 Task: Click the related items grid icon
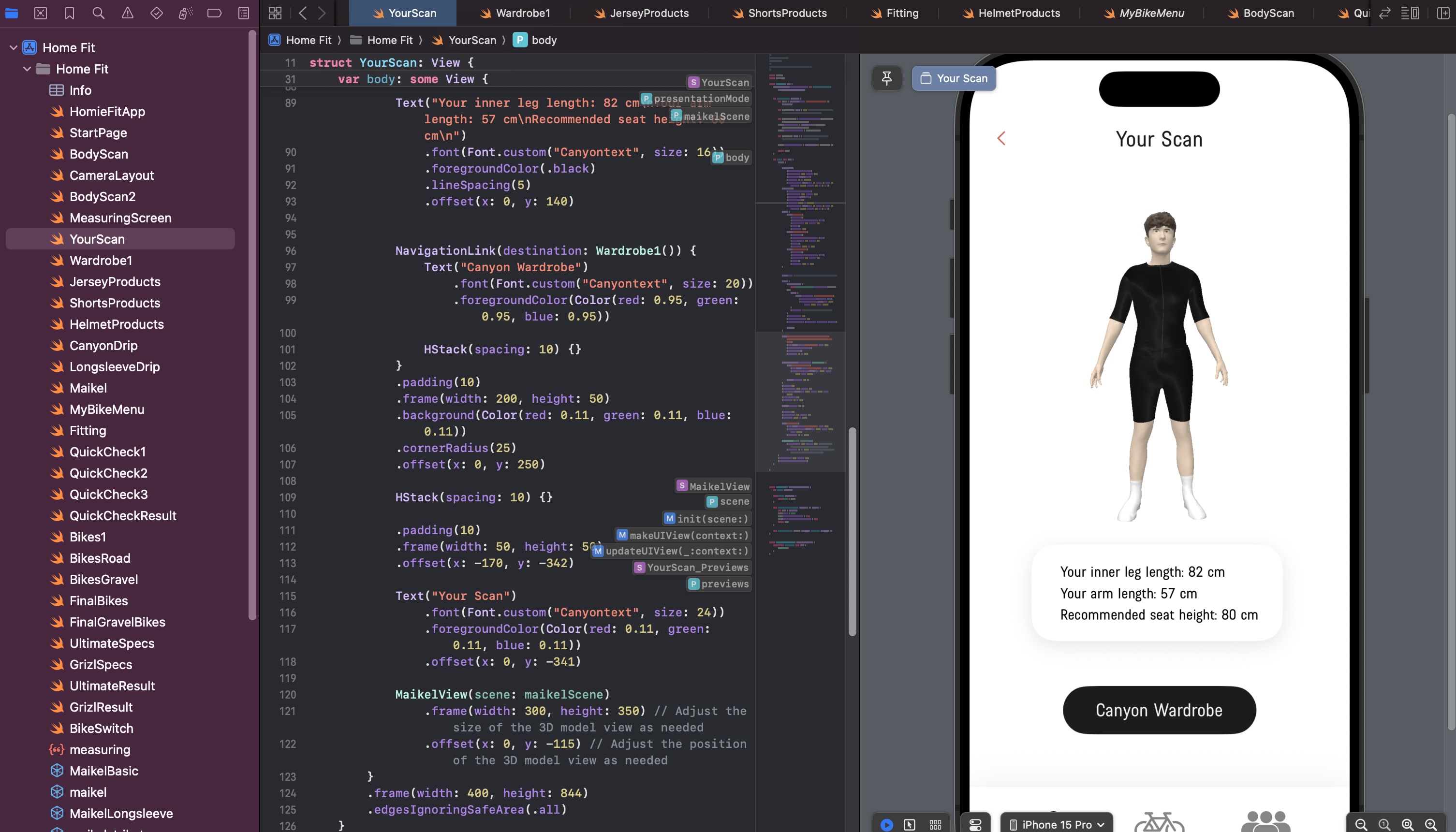(x=275, y=13)
